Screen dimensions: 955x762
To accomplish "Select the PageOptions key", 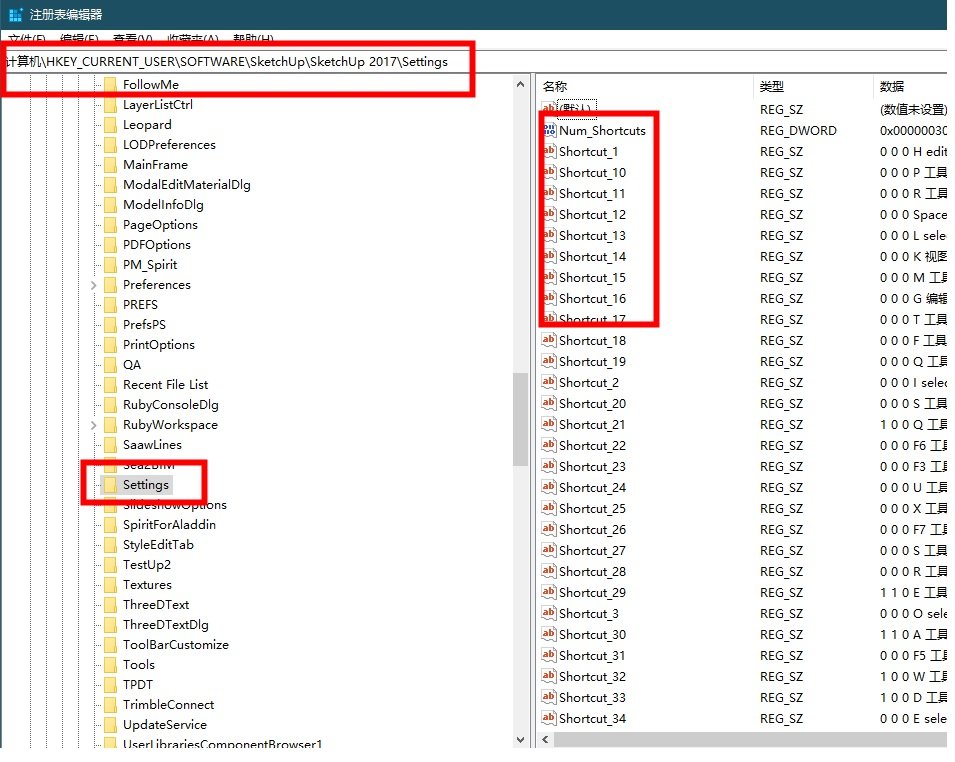I will [160, 225].
